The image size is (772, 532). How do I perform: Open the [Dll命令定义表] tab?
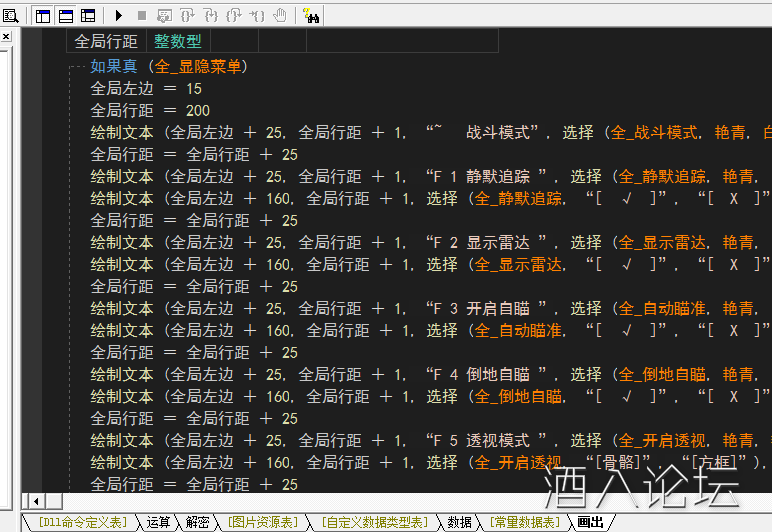tap(81, 522)
